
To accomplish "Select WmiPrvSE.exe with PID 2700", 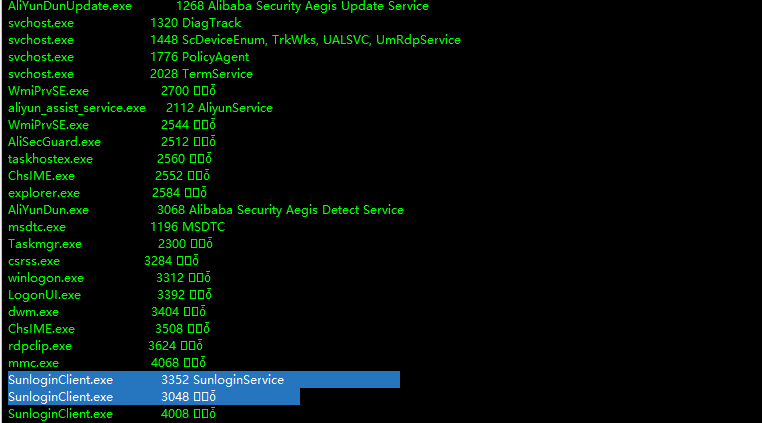I will (112, 91).
